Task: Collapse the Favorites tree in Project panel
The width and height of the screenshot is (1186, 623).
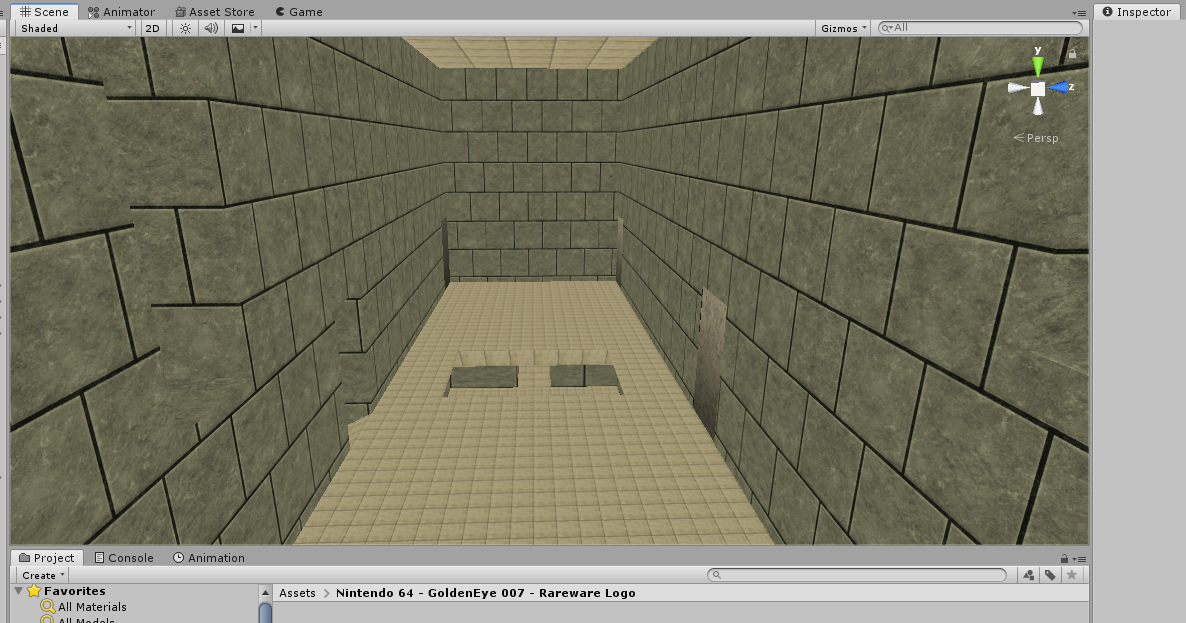Action: pos(20,591)
